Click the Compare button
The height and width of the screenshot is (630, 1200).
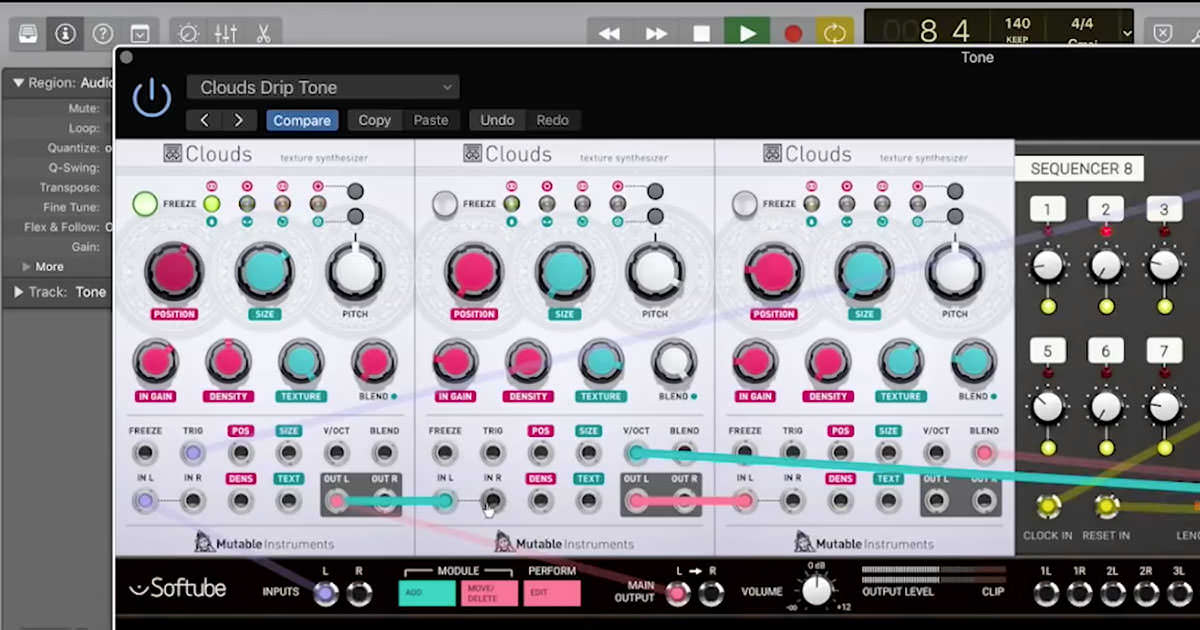[x=302, y=120]
